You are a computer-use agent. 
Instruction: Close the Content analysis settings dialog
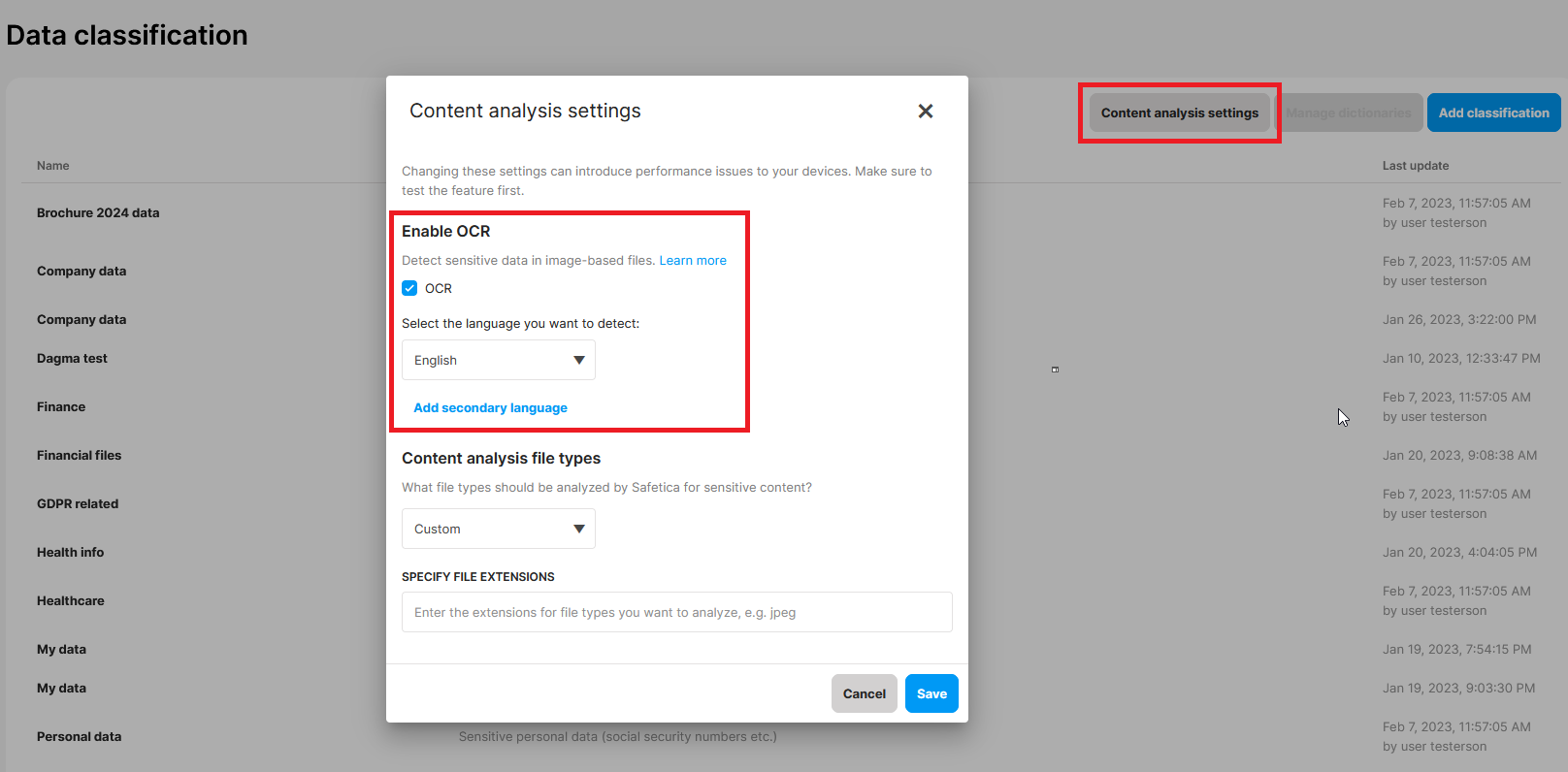(925, 112)
